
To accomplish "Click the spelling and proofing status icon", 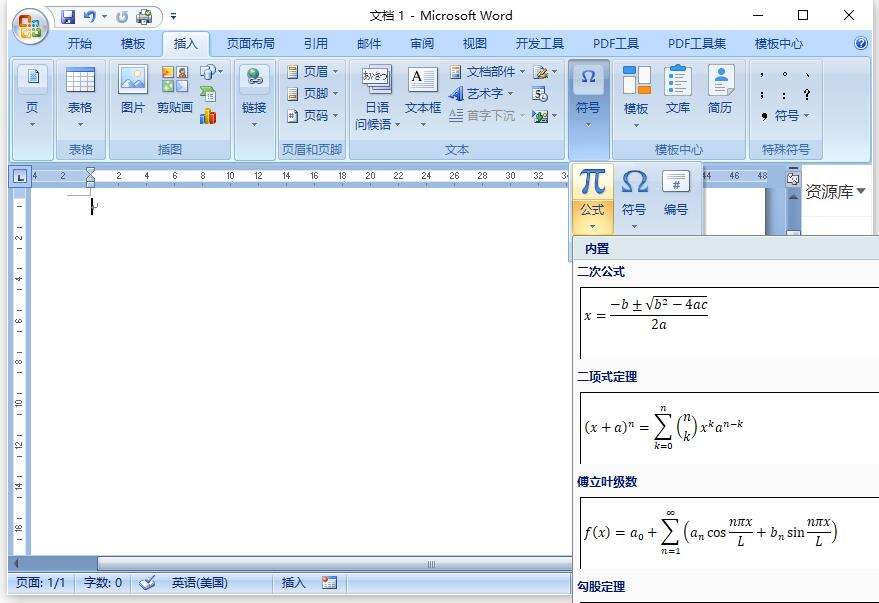I will [147, 583].
